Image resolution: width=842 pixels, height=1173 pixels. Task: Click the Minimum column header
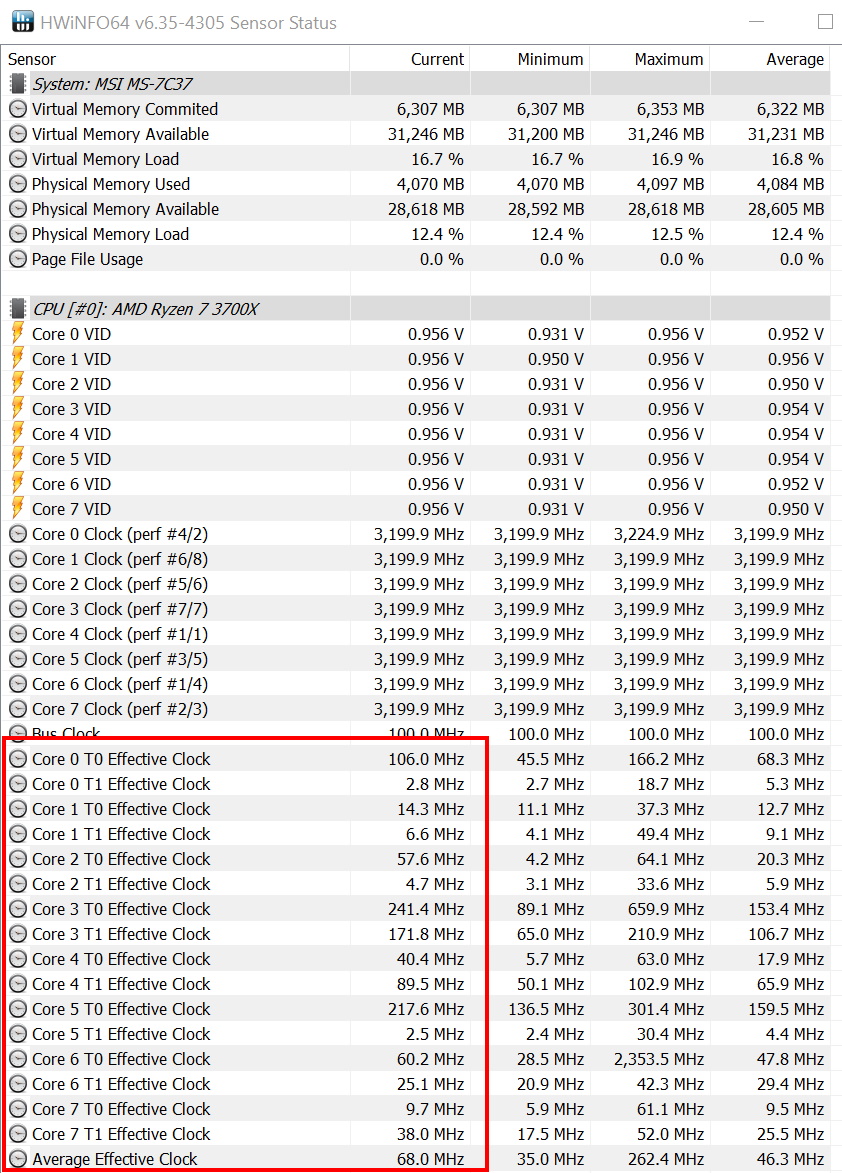530,59
